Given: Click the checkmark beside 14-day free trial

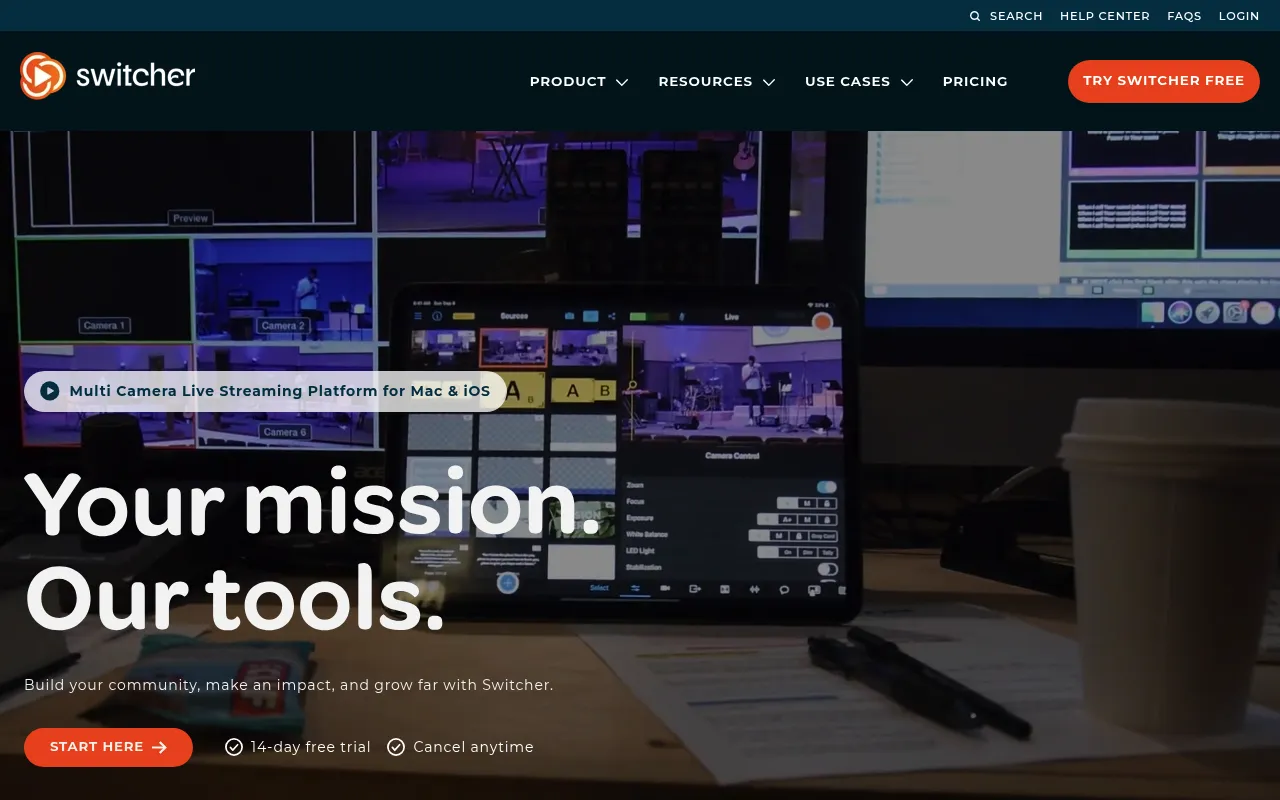Looking at the screenshot, I should point(234,747).
